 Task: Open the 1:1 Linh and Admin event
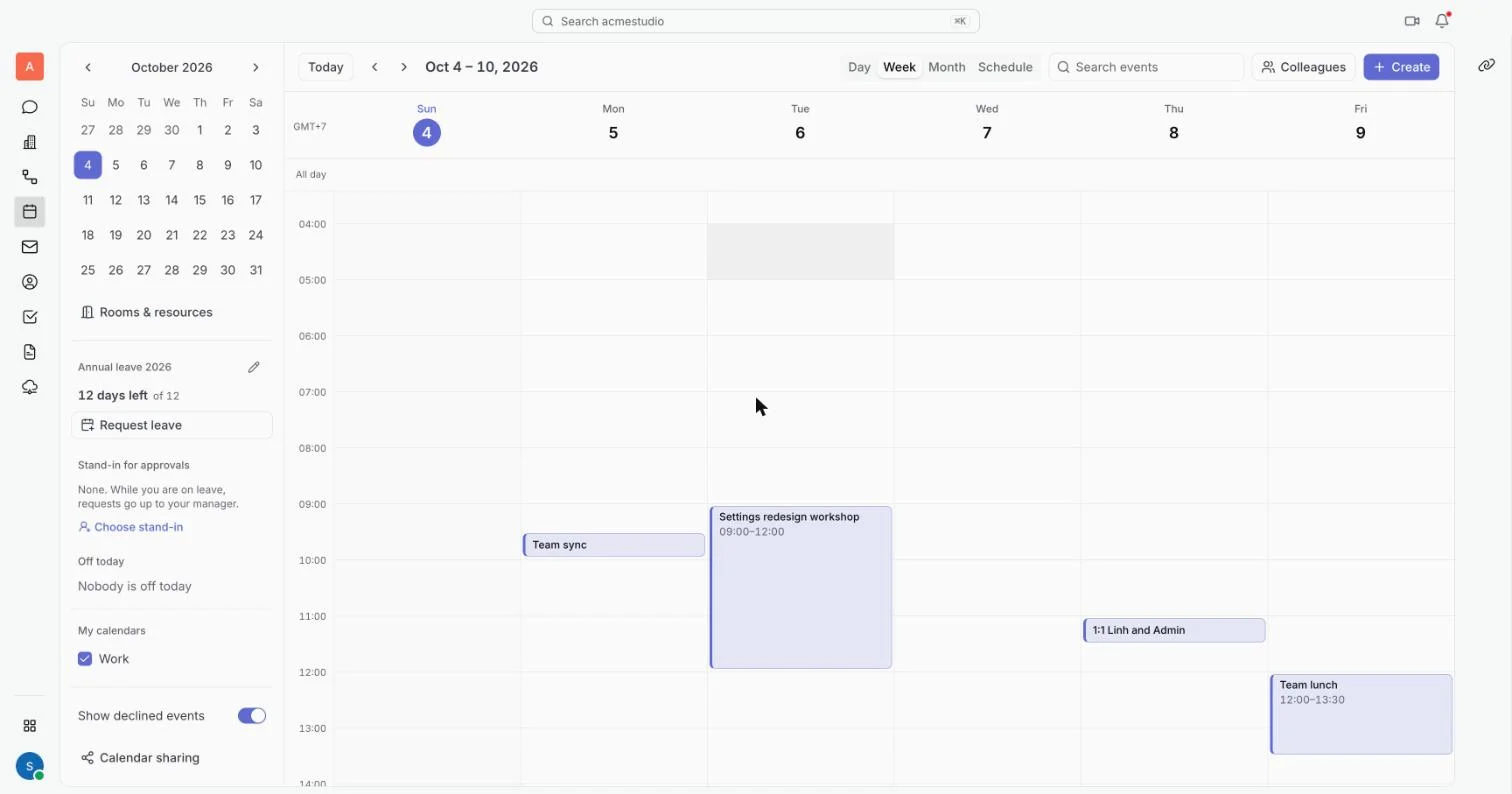[1174, 630]
